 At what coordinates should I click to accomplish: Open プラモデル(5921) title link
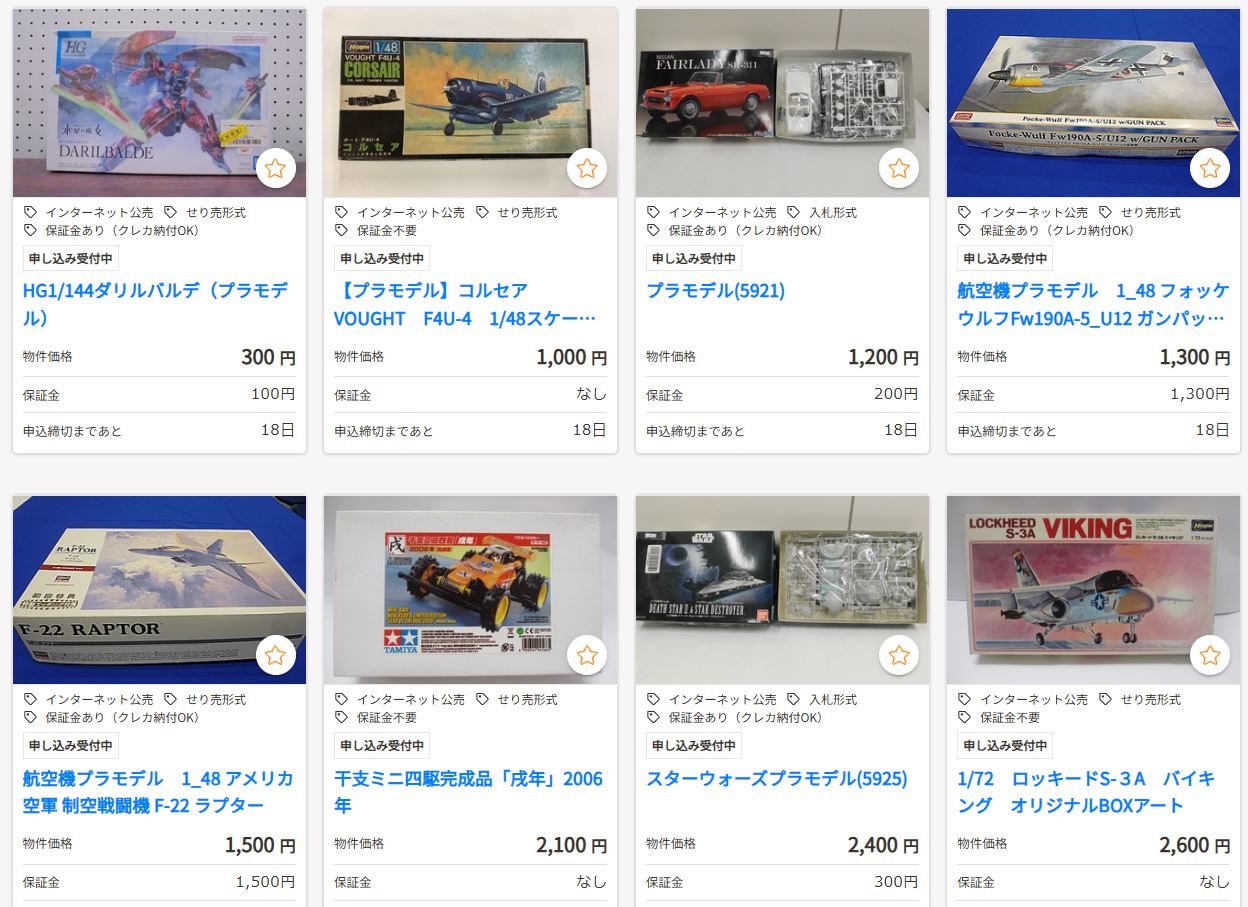coord(715,291)
